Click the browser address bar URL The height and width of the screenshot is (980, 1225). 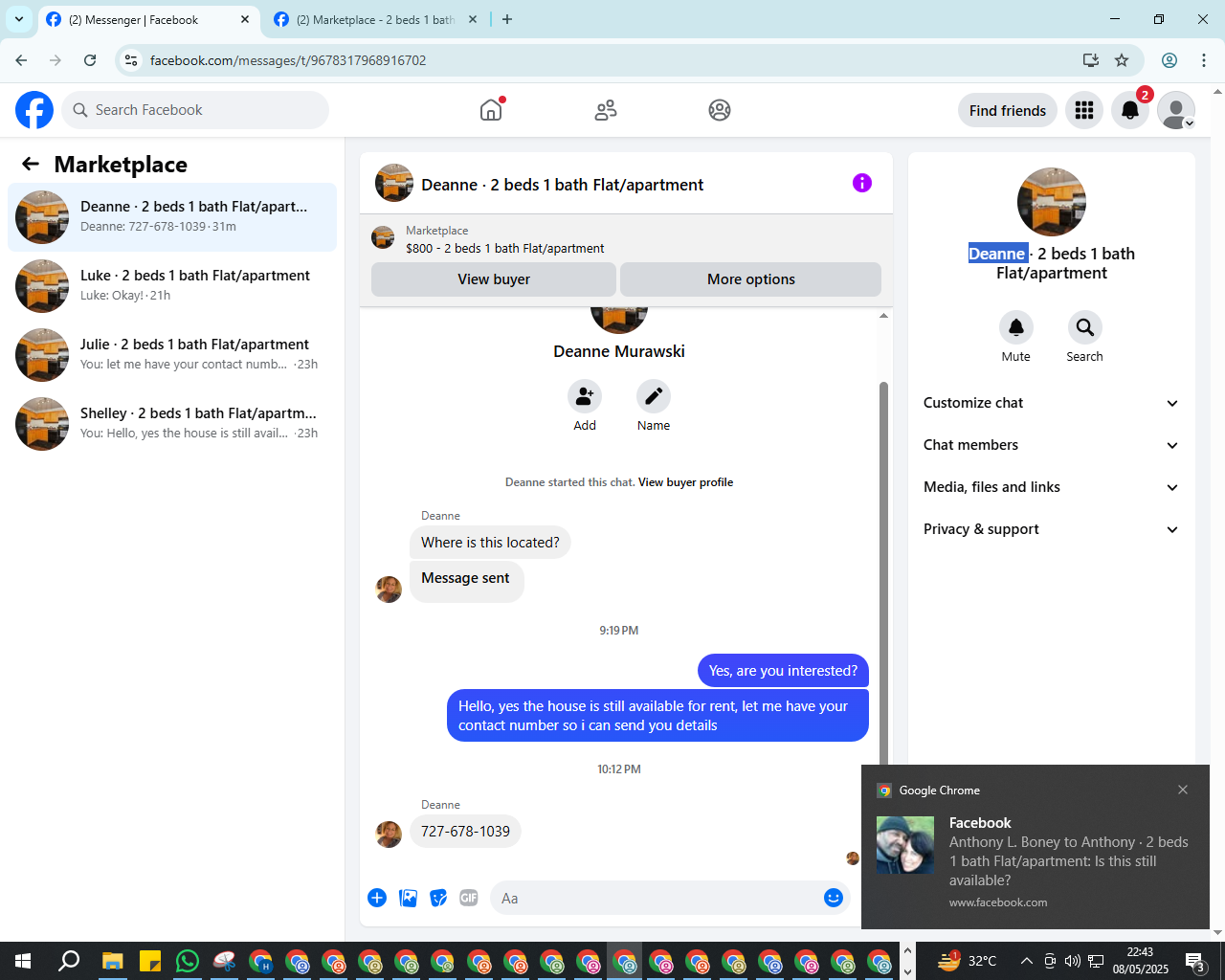(x=288, y=60)
